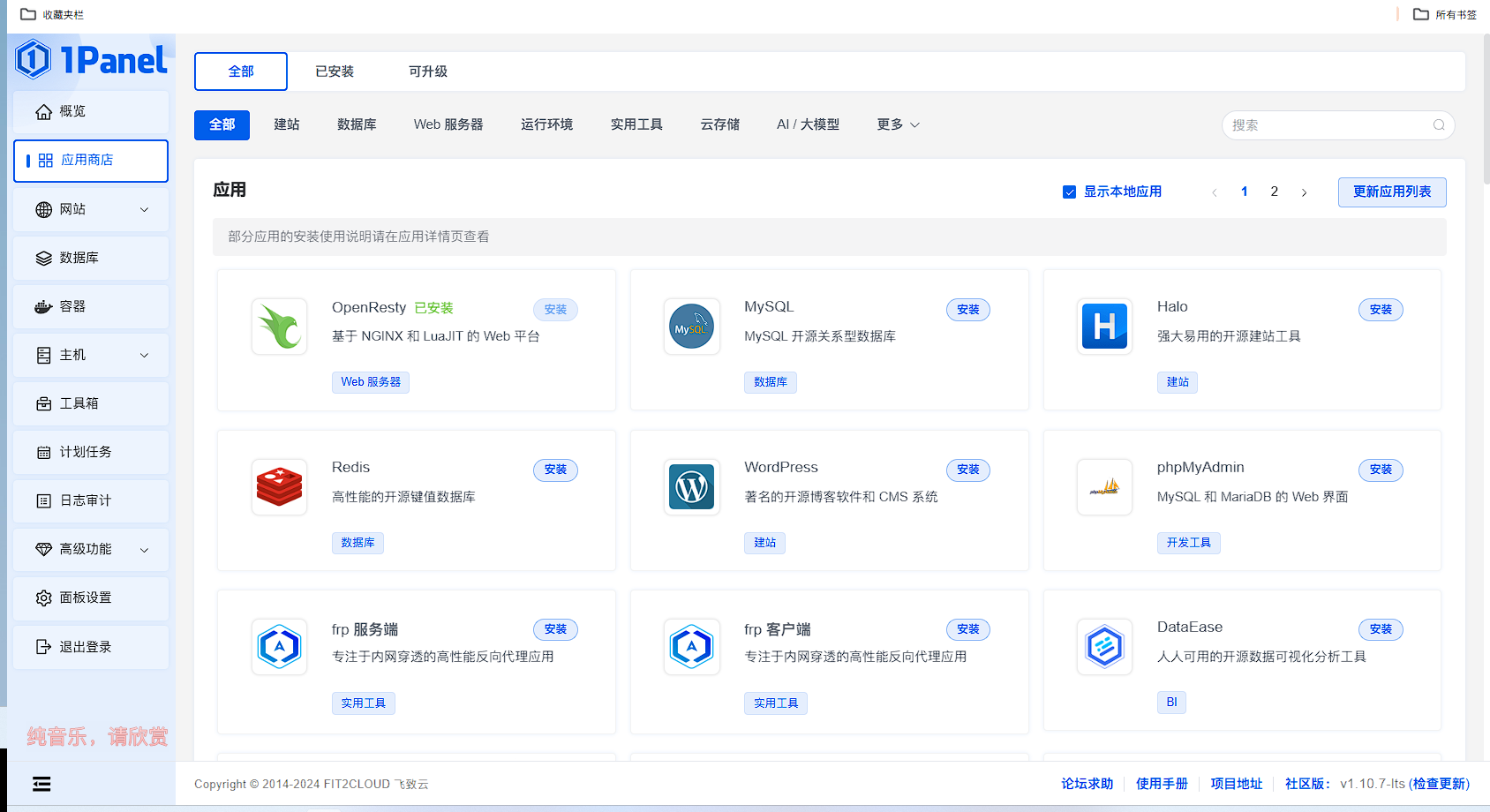Viewport: 1490px width, 812px height.
Task: Install Redis with 安装 button
Action: pos(555,470)
